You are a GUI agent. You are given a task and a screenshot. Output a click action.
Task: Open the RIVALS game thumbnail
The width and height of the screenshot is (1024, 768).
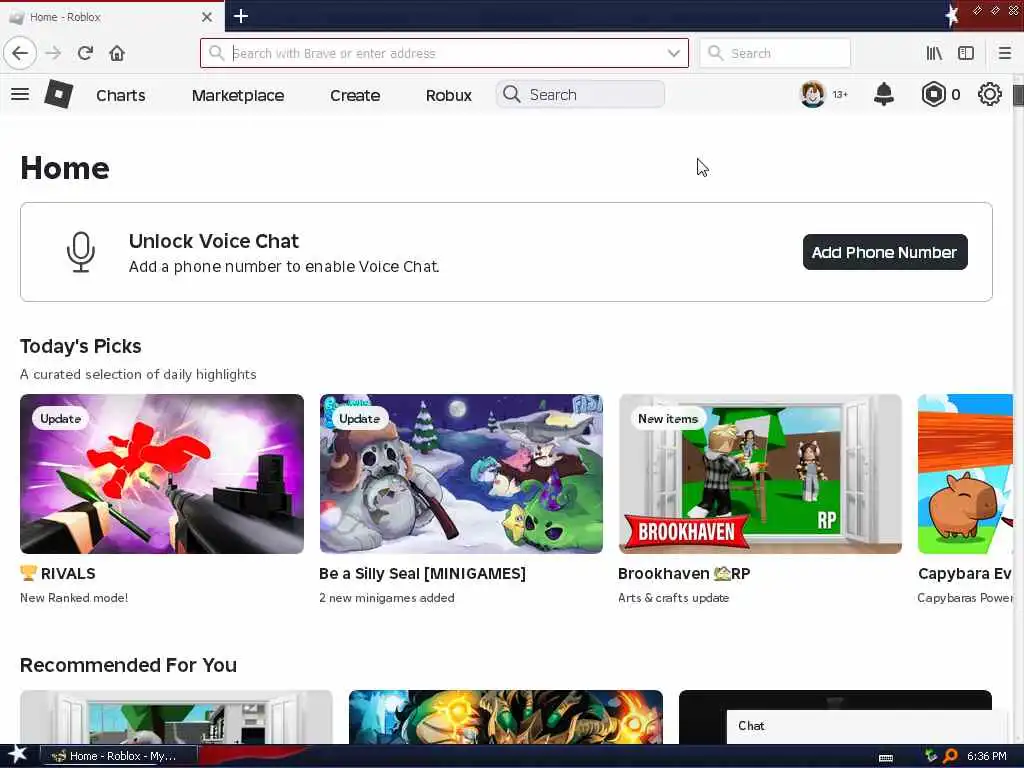[162, 474]
